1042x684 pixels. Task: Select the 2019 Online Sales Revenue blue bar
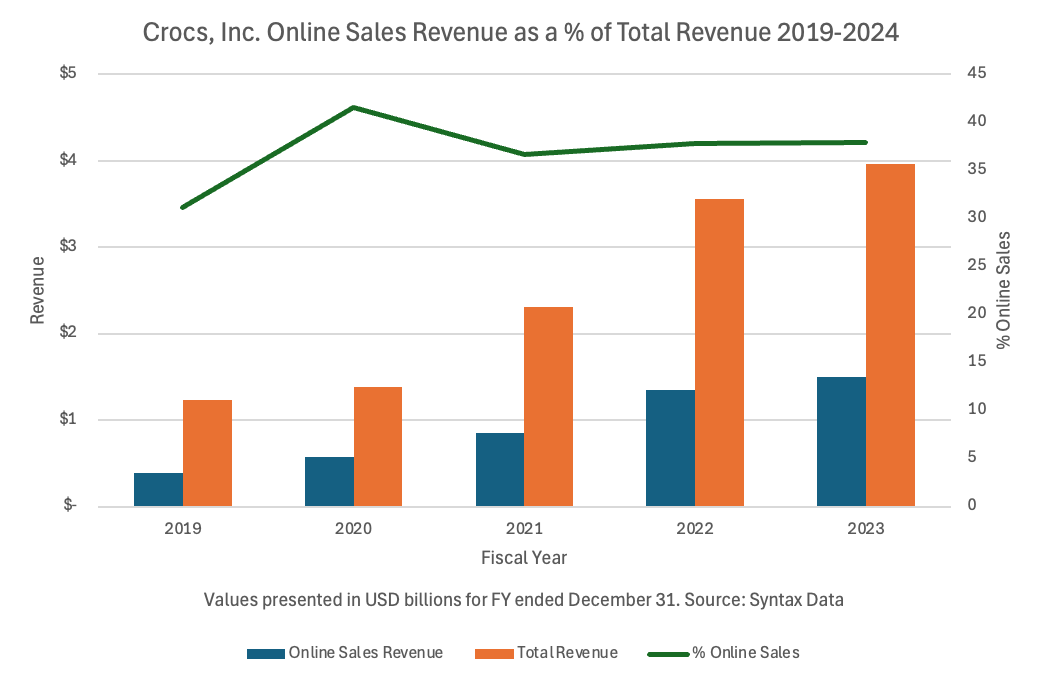pos(157,488)
